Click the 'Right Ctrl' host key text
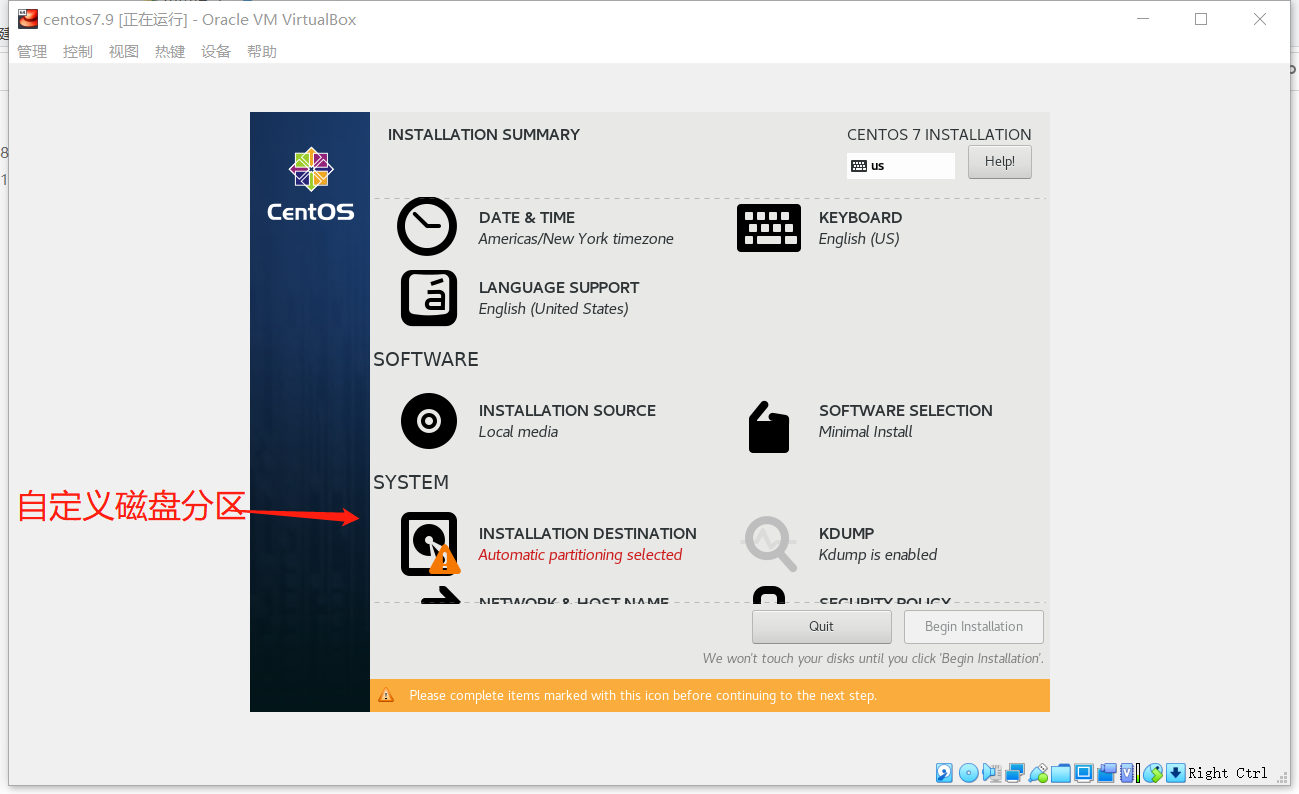The image size is (1299, 794). coord(1228,773)
